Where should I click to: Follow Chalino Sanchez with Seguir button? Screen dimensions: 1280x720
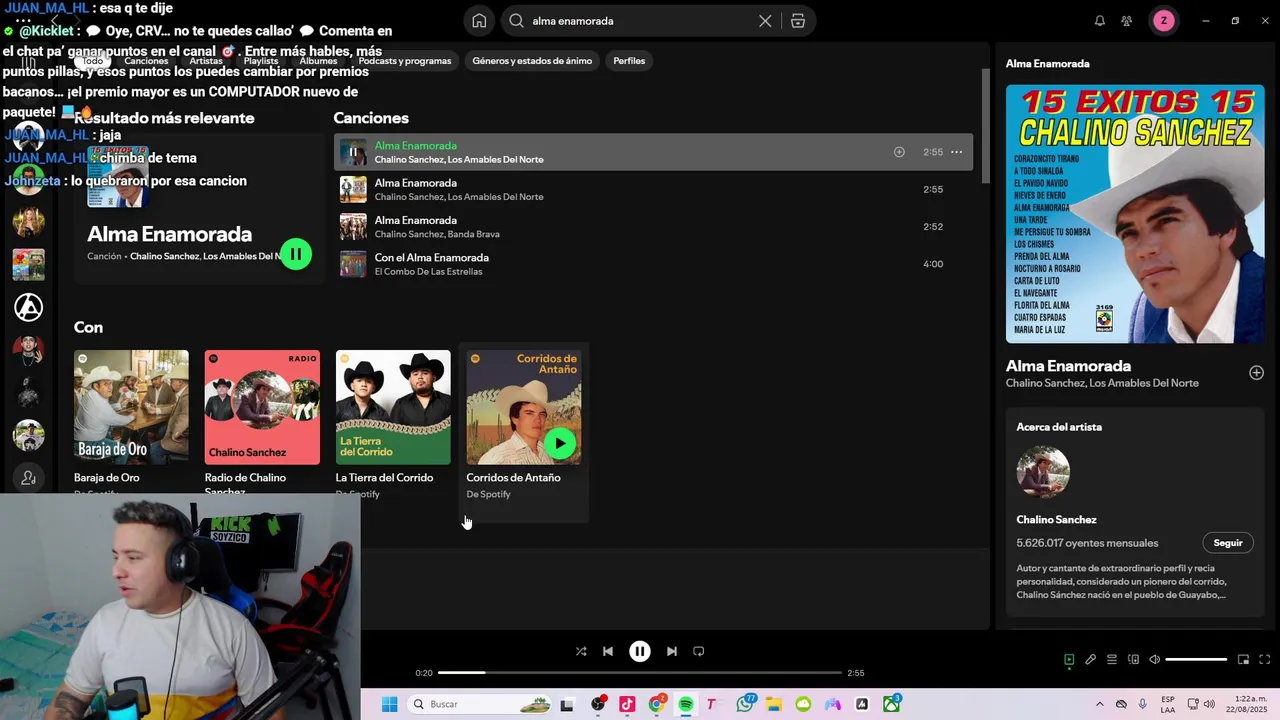click(x=1228, y=543)
